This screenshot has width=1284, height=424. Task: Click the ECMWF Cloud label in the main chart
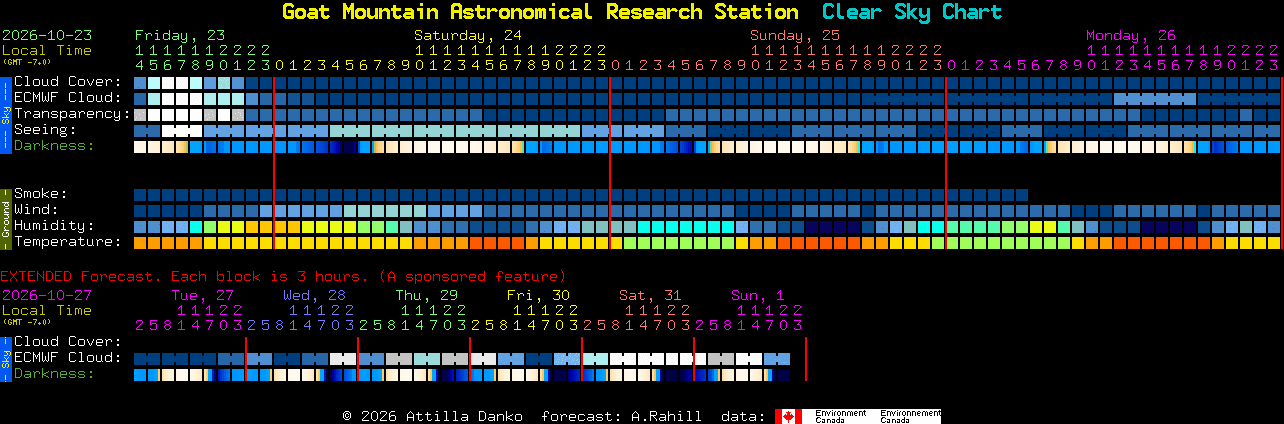point(68,98)
